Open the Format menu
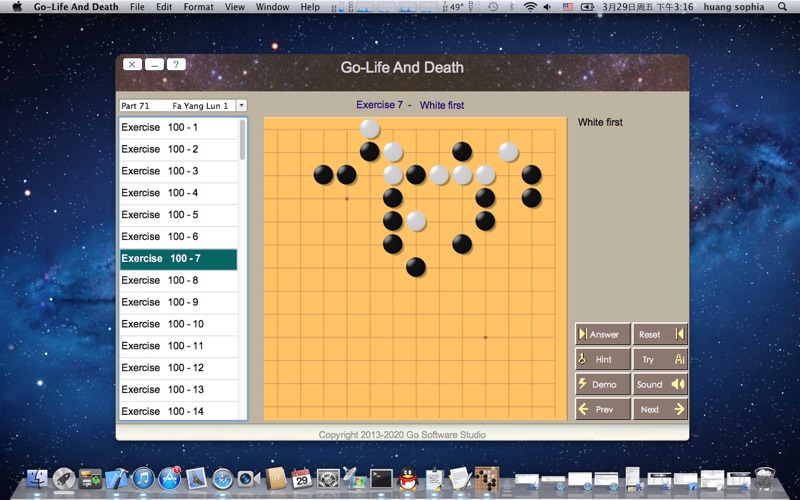 coord(198,7)
